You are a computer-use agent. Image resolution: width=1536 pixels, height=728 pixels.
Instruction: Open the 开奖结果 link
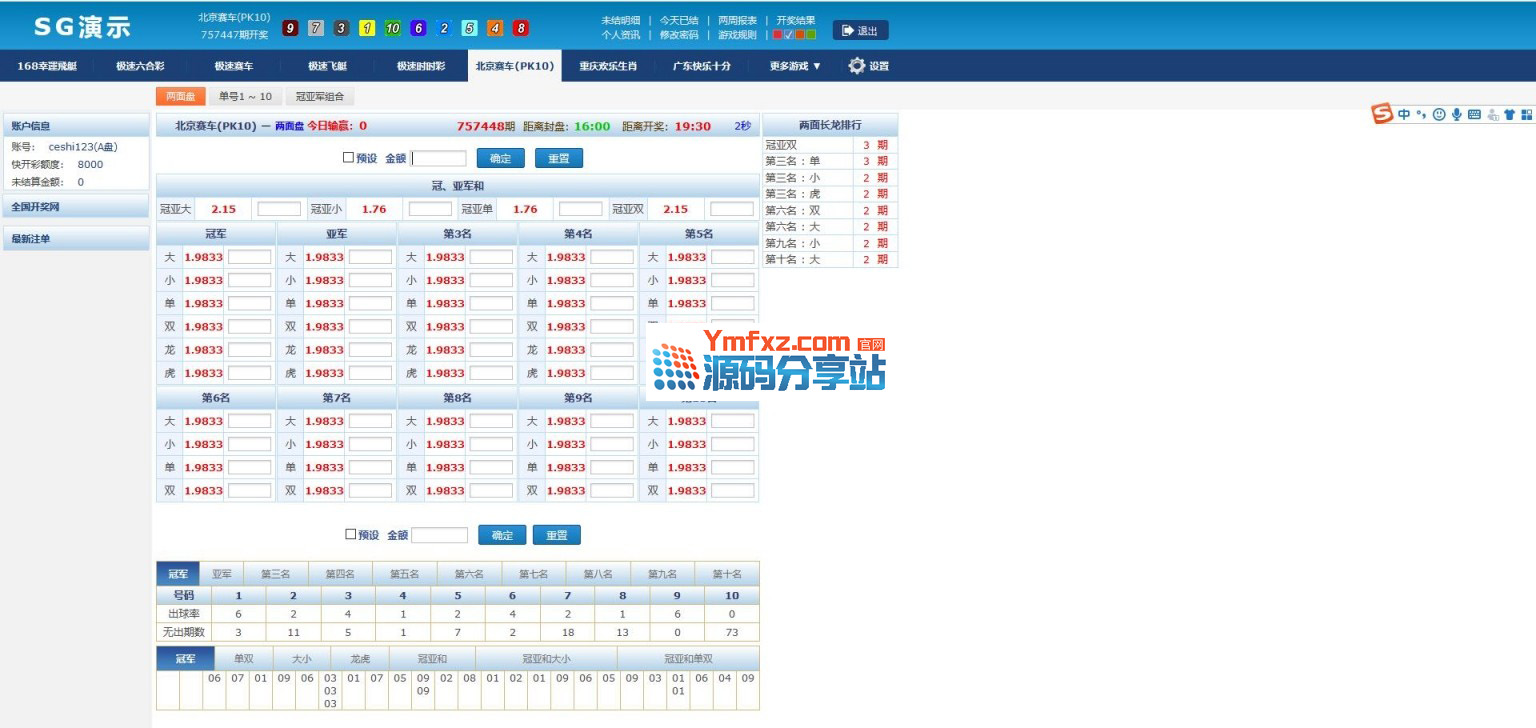(x=795, y=20)
